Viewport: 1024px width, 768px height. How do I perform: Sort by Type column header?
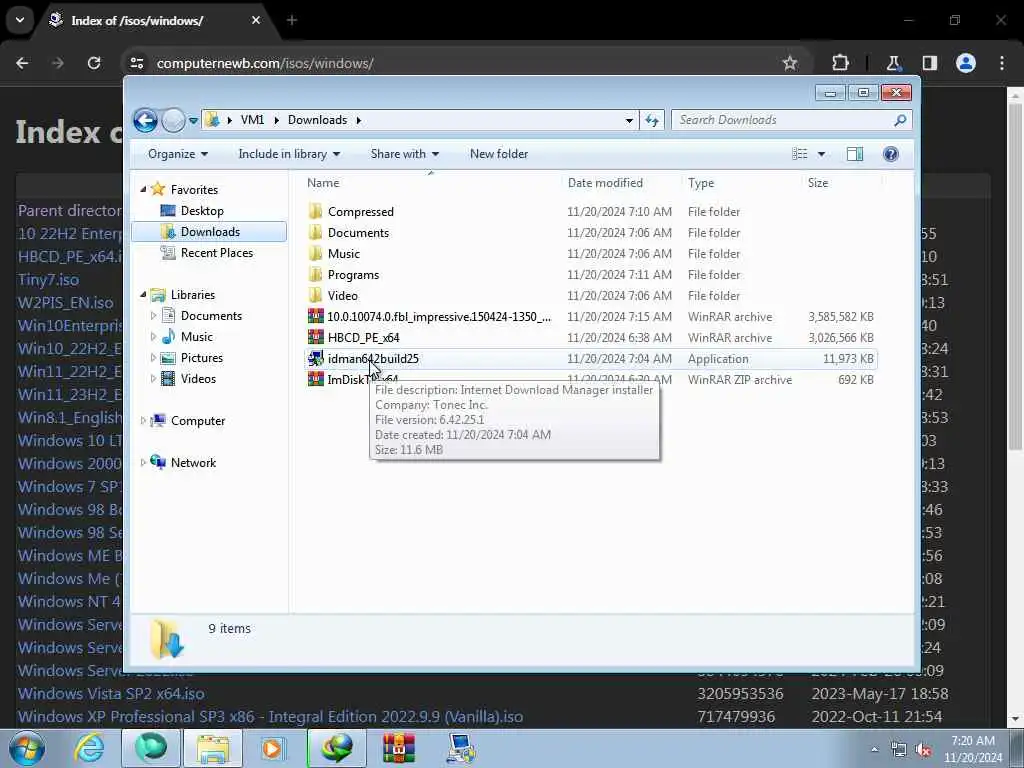click(x=701, y=183)
